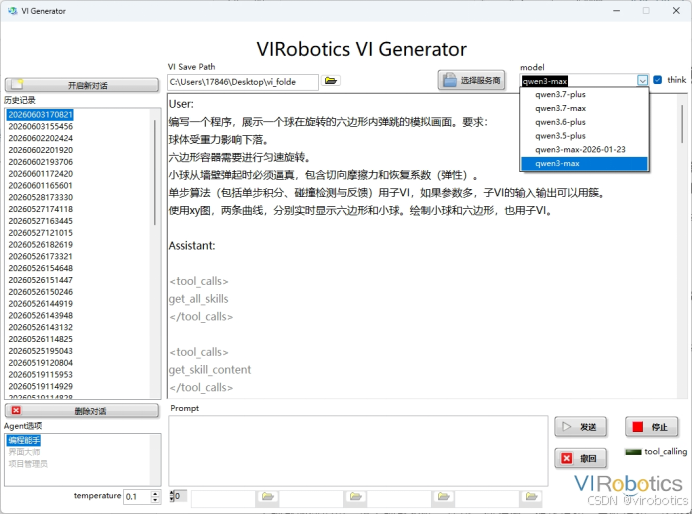Open history record 20260603170821
The width and height of the screenshot is (693, 514).
point(41,114)
